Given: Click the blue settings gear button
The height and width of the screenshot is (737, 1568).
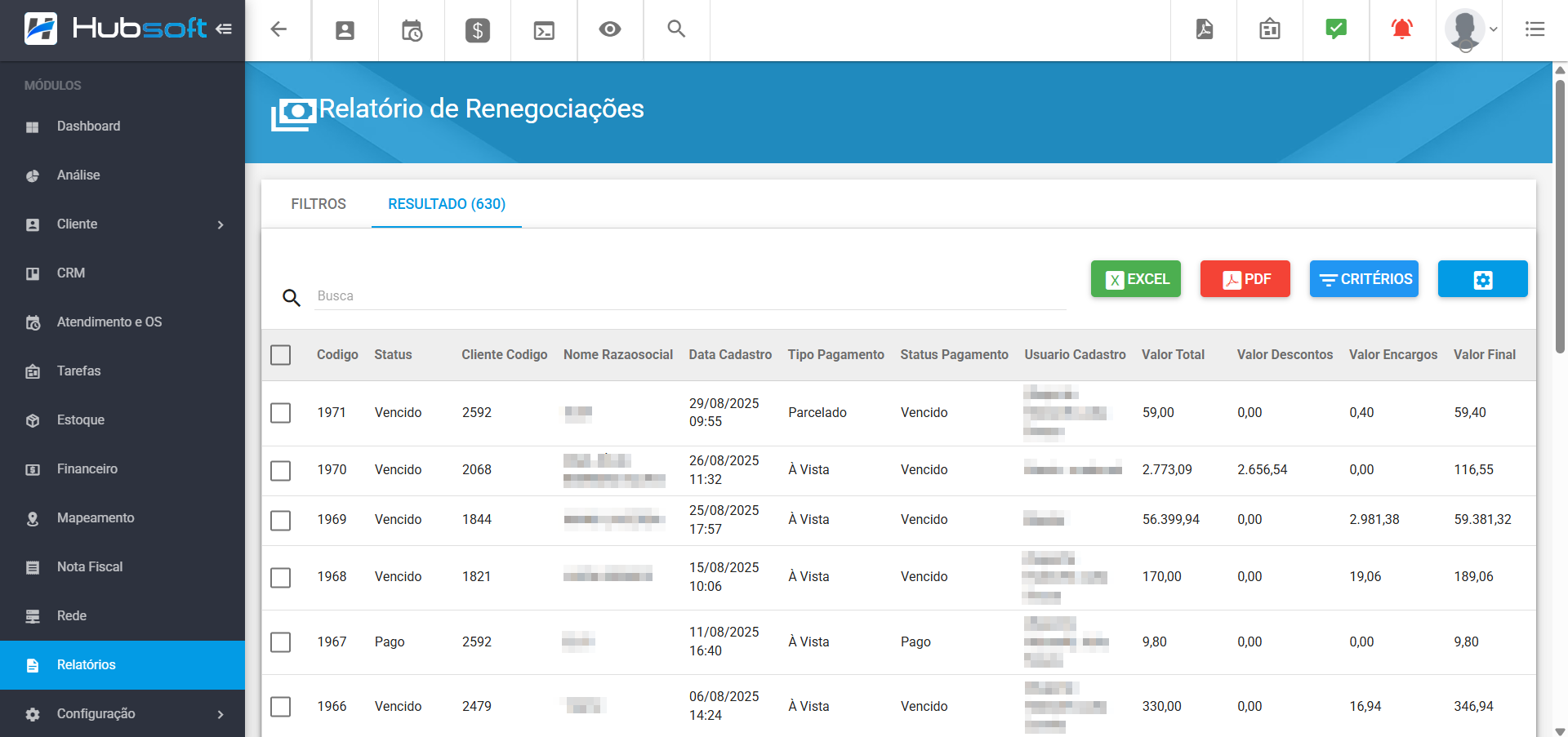Looking at the screenshot, I should (x=1482, y=279).
